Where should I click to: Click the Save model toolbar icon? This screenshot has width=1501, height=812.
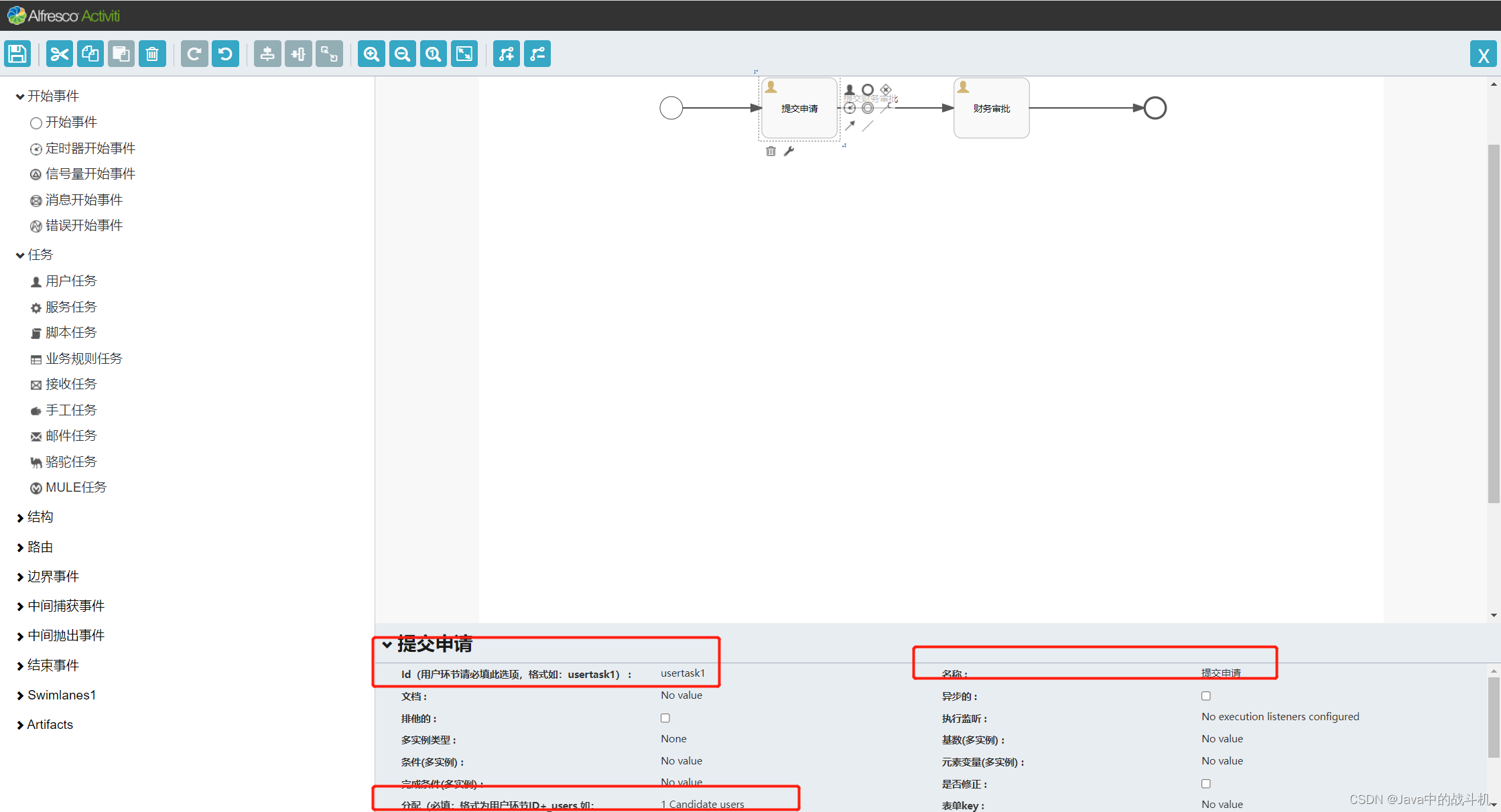tap(17, 54)
